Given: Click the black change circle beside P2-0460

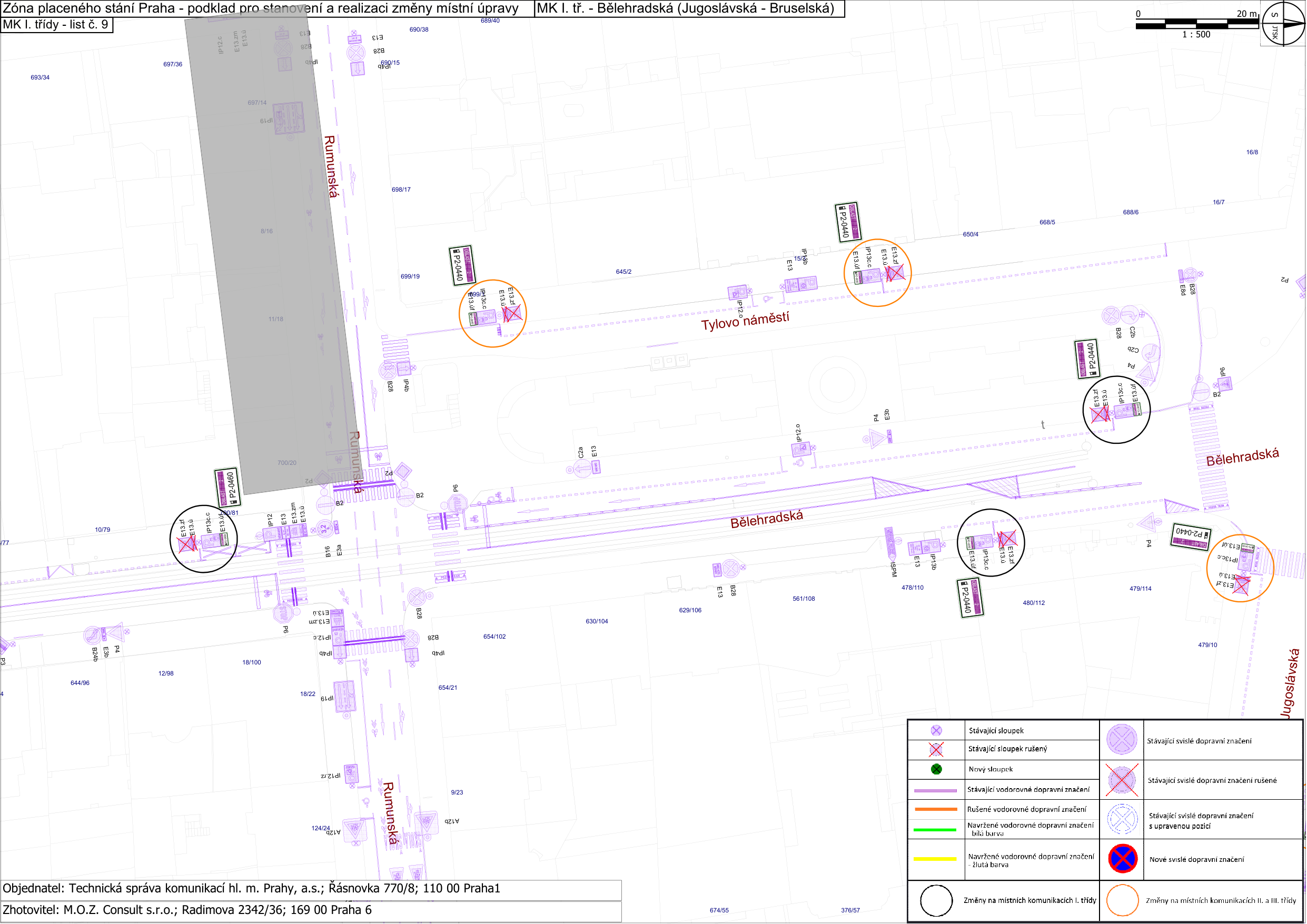Looking at the screenshot, I should [204, 539].
